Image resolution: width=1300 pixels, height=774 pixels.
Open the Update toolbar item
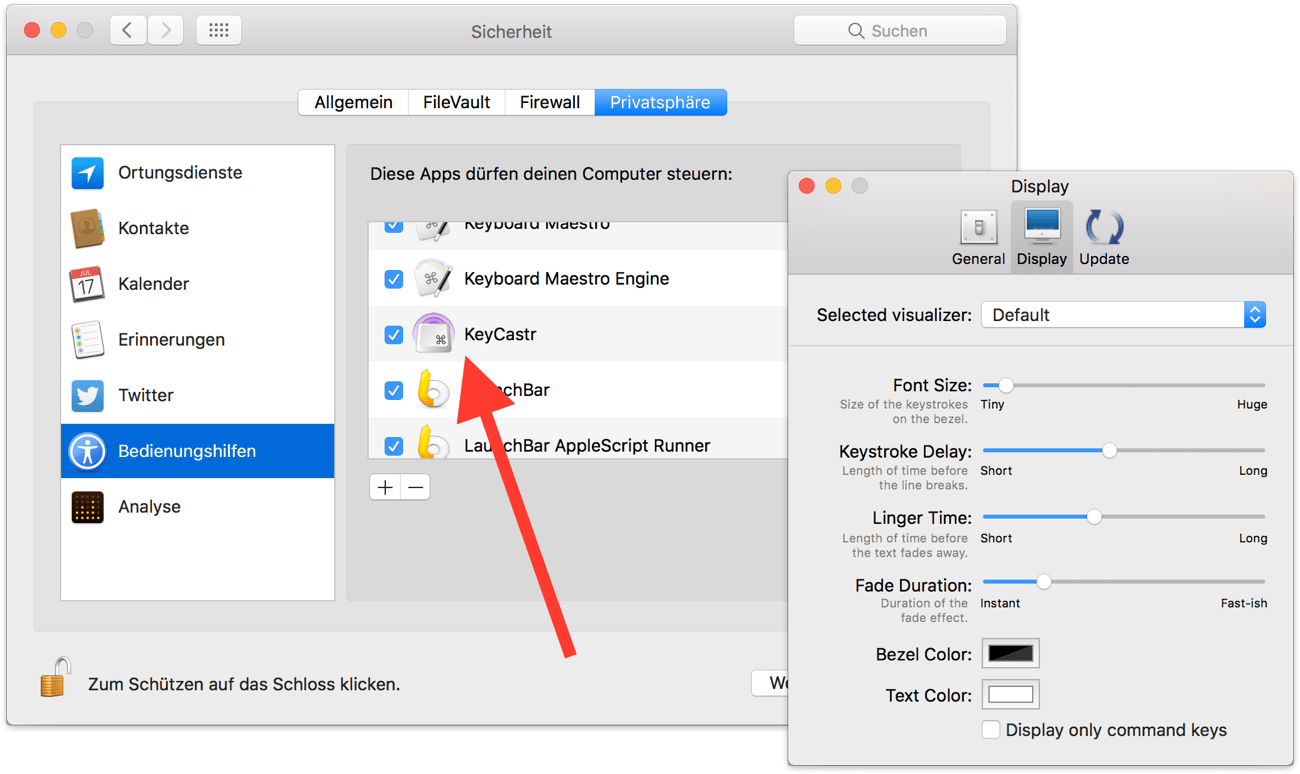[x=1104, y=238]
